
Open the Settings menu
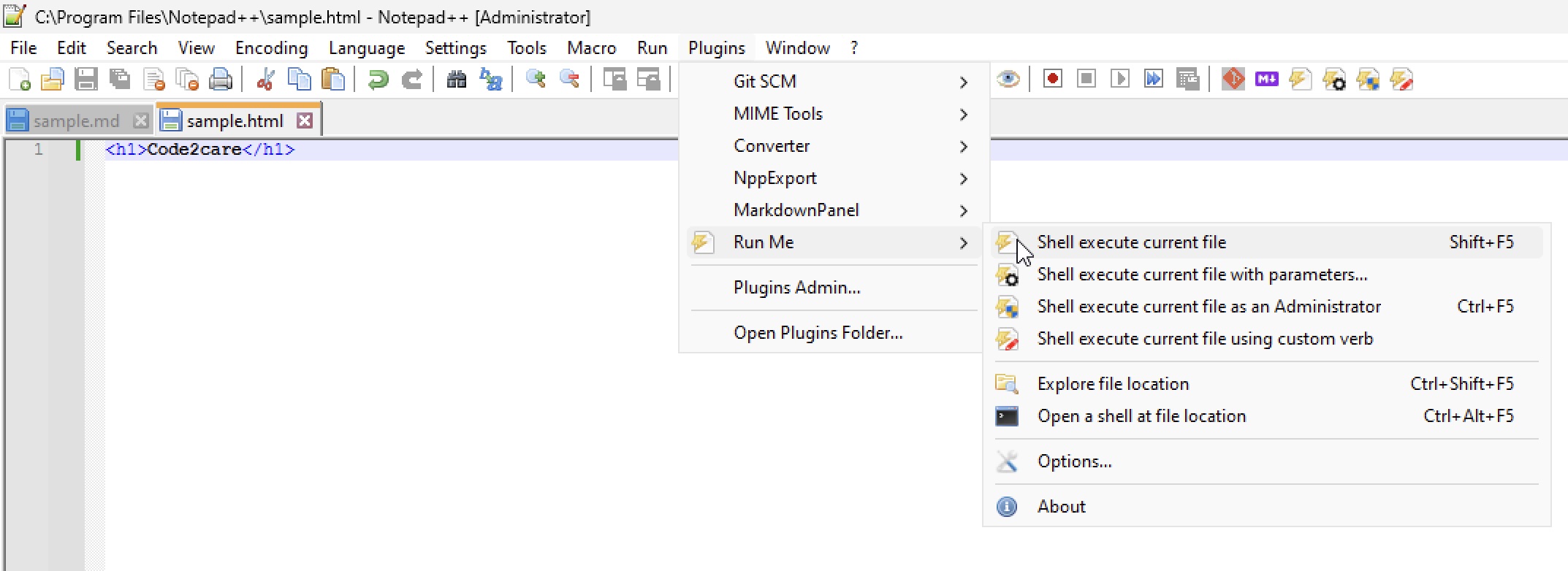[x=456, y=48]
